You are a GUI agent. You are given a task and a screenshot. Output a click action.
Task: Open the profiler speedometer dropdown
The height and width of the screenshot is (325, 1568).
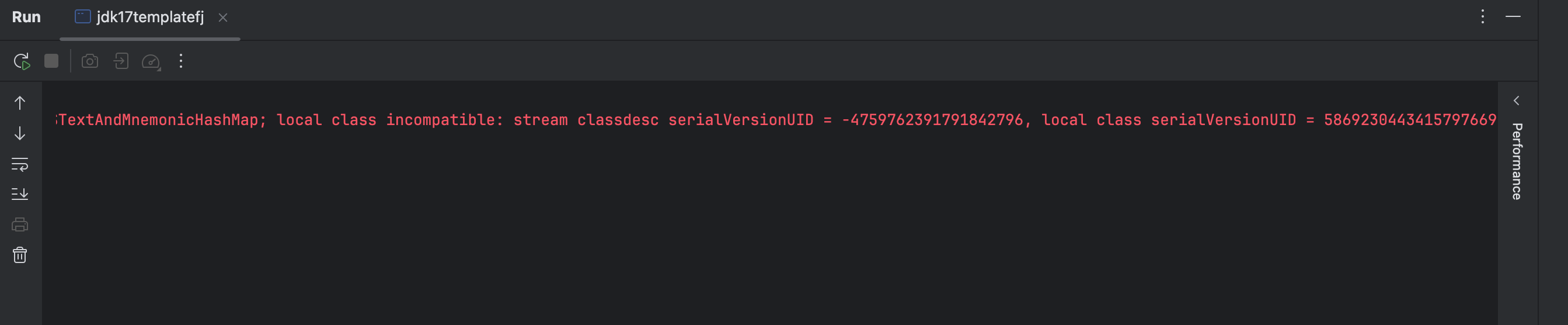tap(151, 61)
